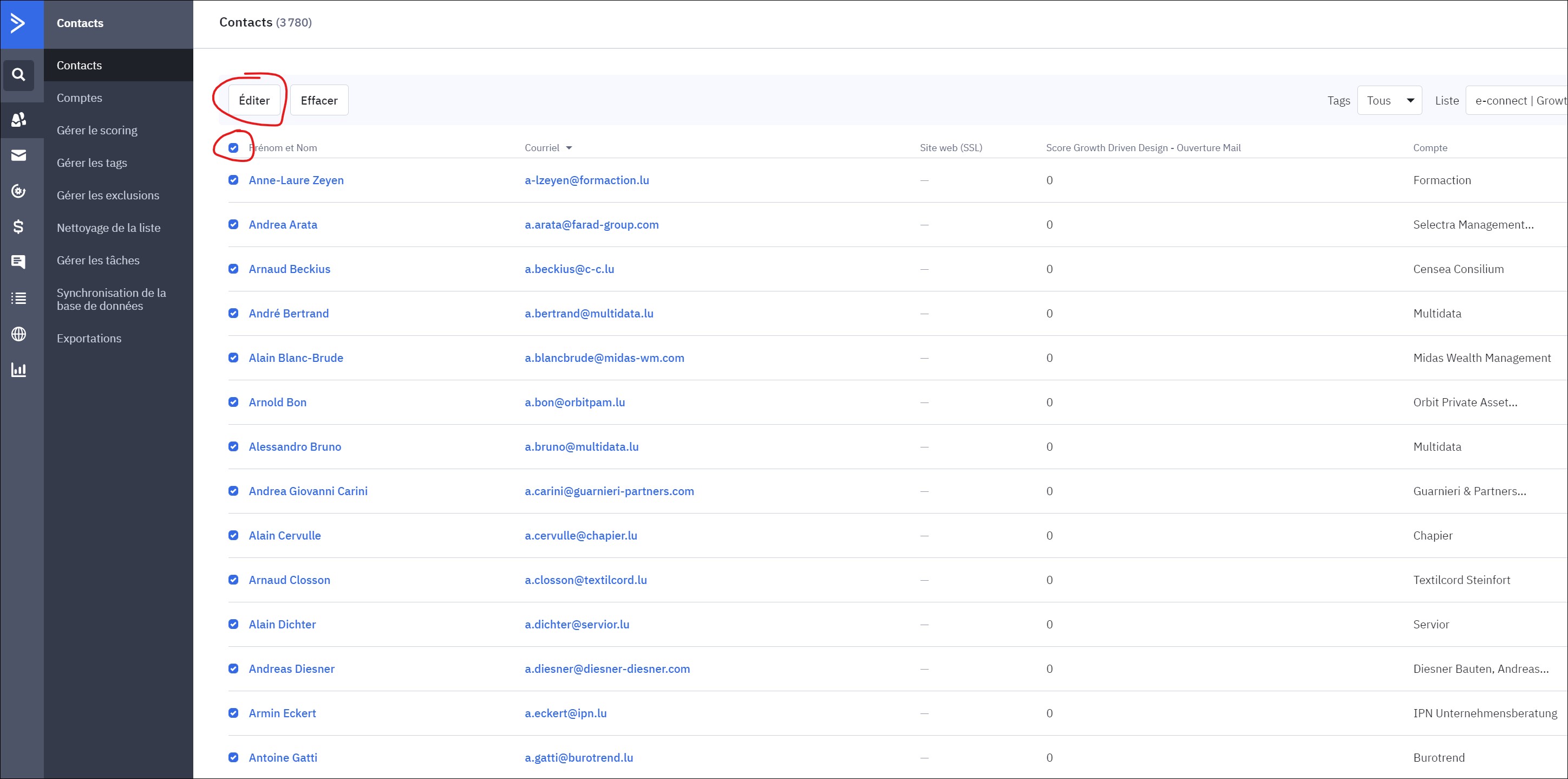Click email a.bon@orbitpam.lu
The image size is (1568, 779).
tap(575, 403)
